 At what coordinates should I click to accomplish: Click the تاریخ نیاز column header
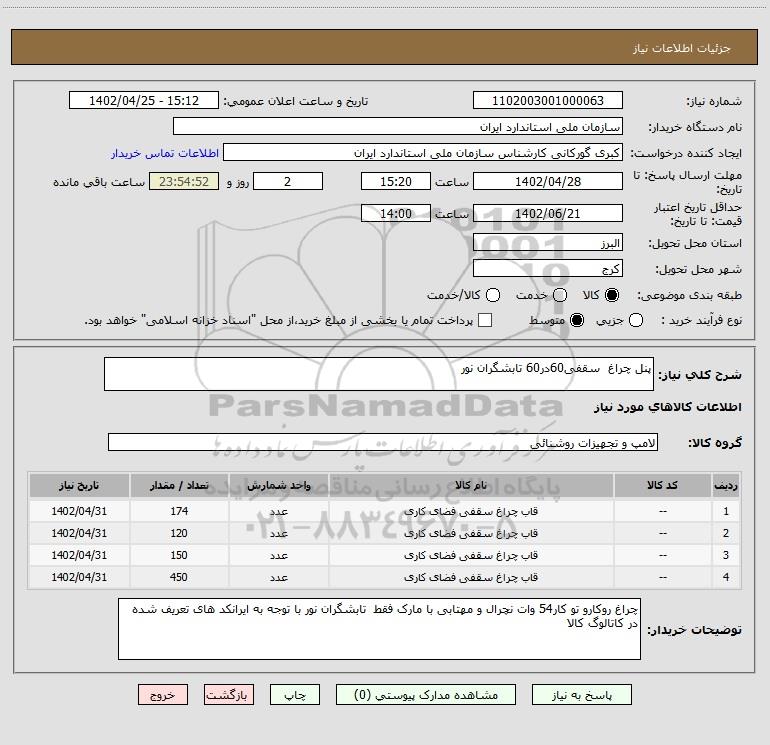pyautogui.click(x=79, y=486)
